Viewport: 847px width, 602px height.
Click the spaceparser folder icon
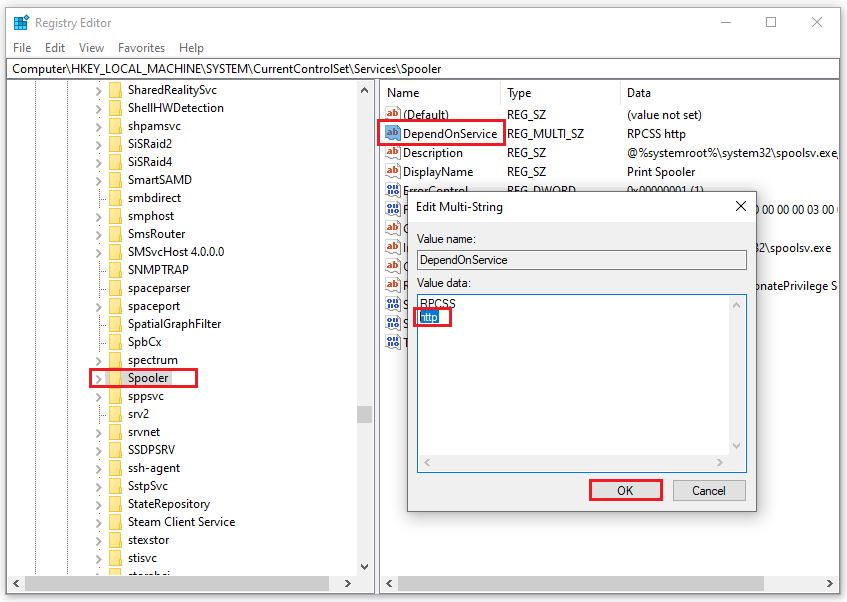pyautogui.click(x=115, y=288)
